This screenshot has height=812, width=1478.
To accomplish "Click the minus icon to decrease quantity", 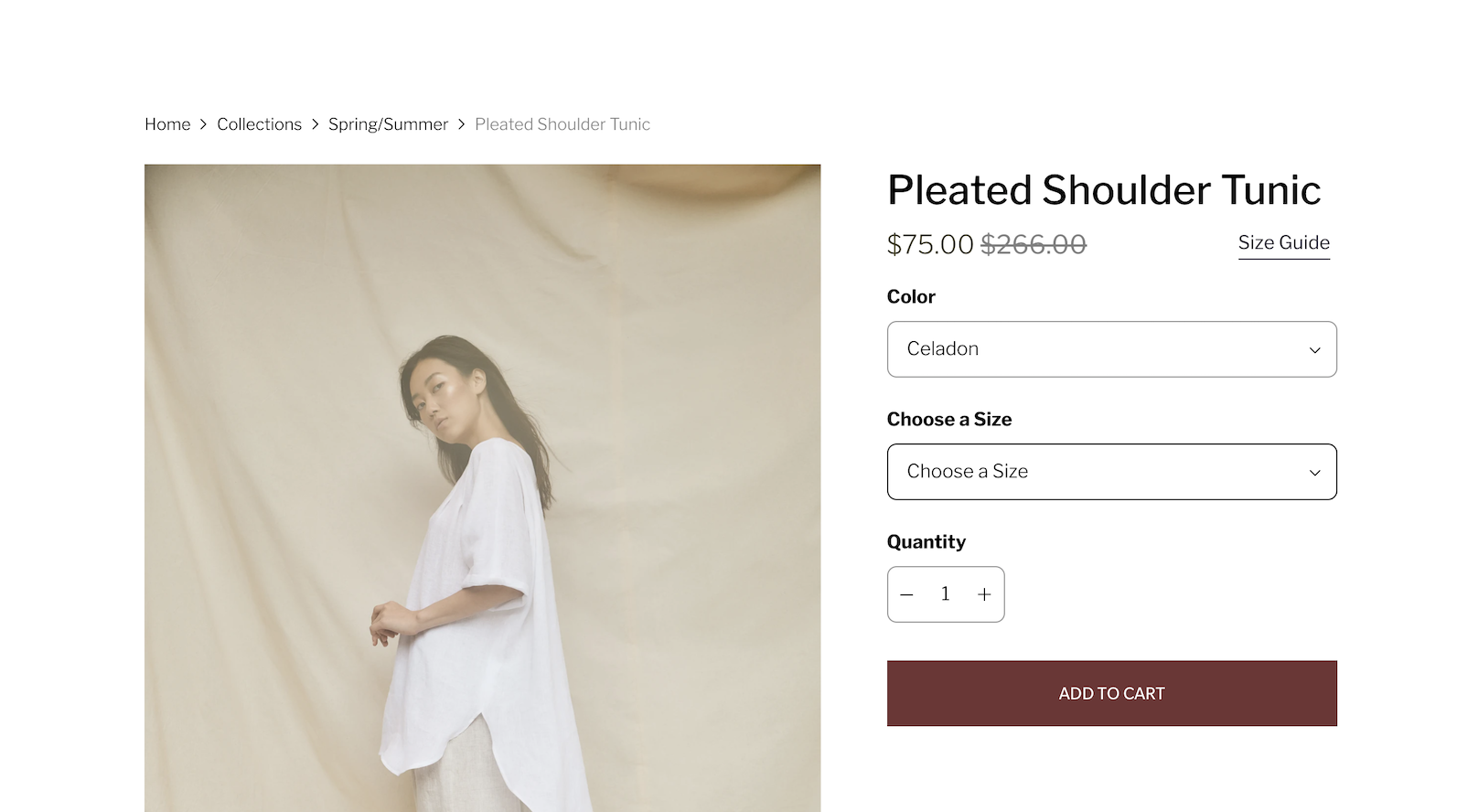I will [907, 594].
